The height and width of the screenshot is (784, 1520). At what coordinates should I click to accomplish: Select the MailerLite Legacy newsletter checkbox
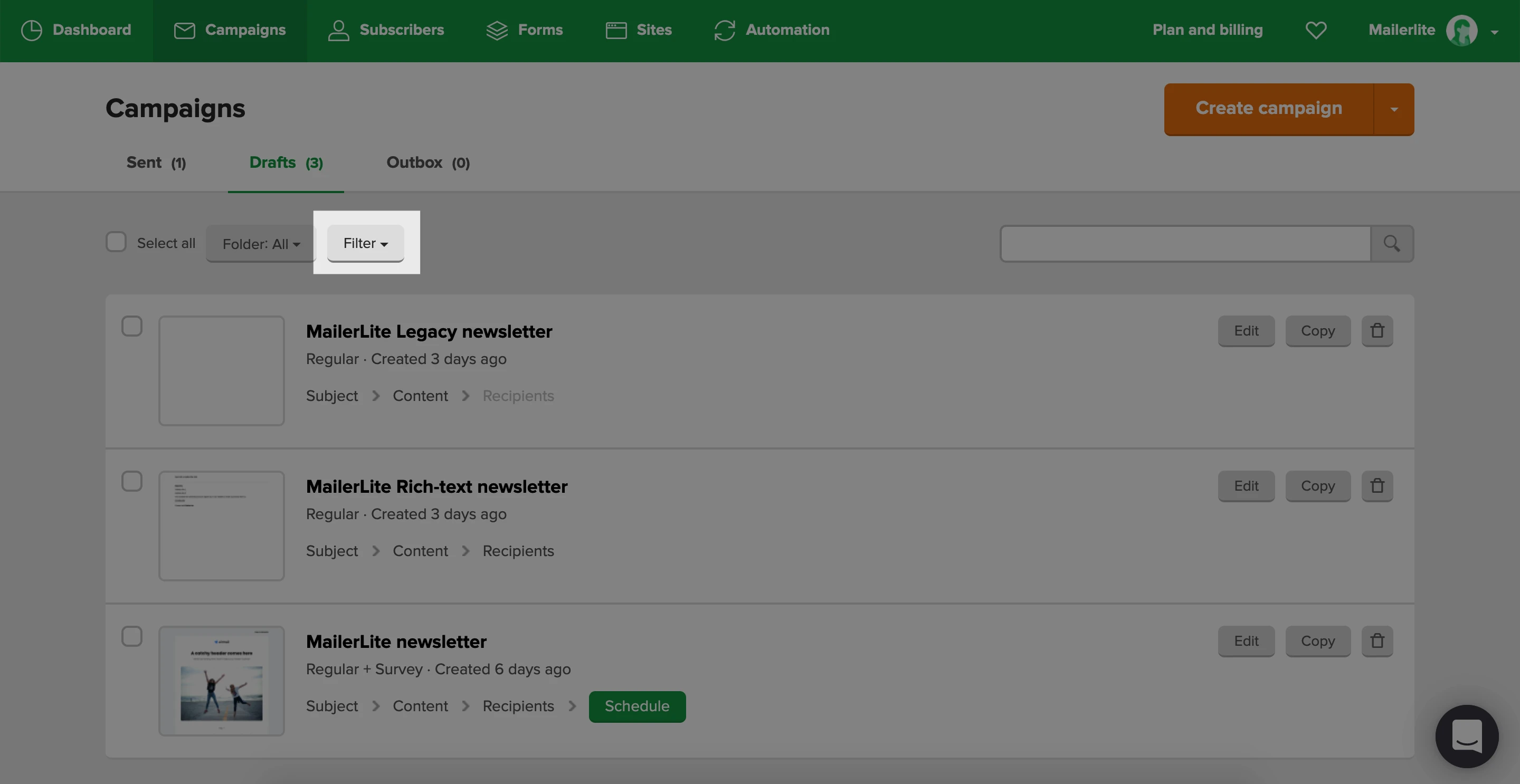tap(131, 326)
